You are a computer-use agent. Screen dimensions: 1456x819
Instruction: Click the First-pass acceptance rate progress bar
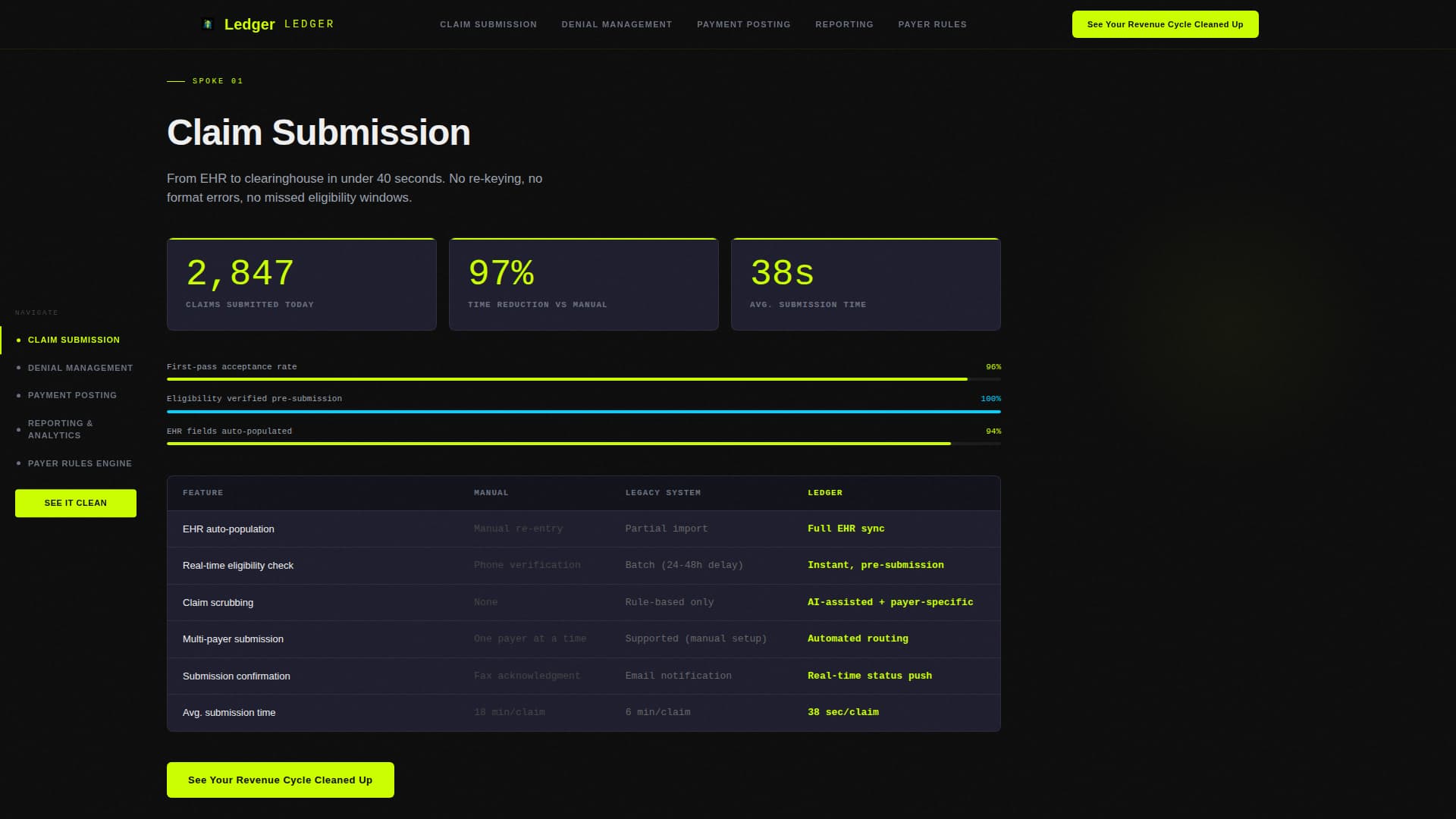pos(584,378)
